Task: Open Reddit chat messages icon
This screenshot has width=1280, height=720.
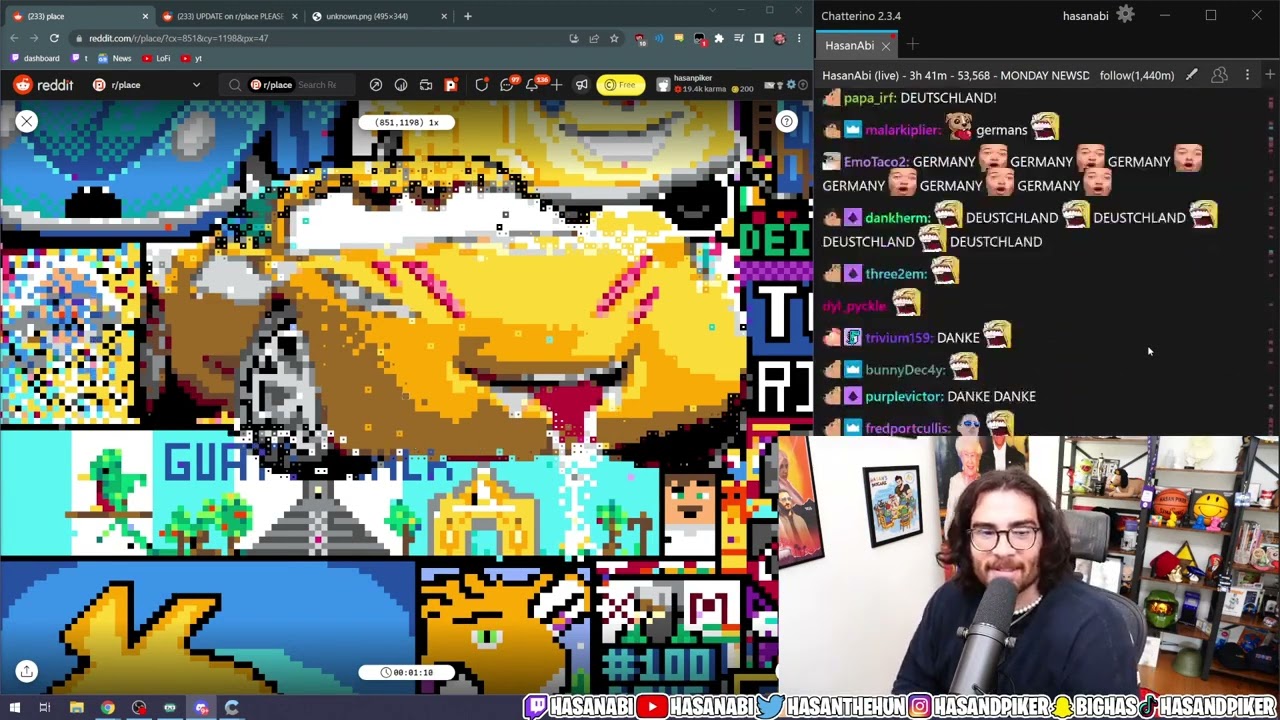Action: coord(507,85)
